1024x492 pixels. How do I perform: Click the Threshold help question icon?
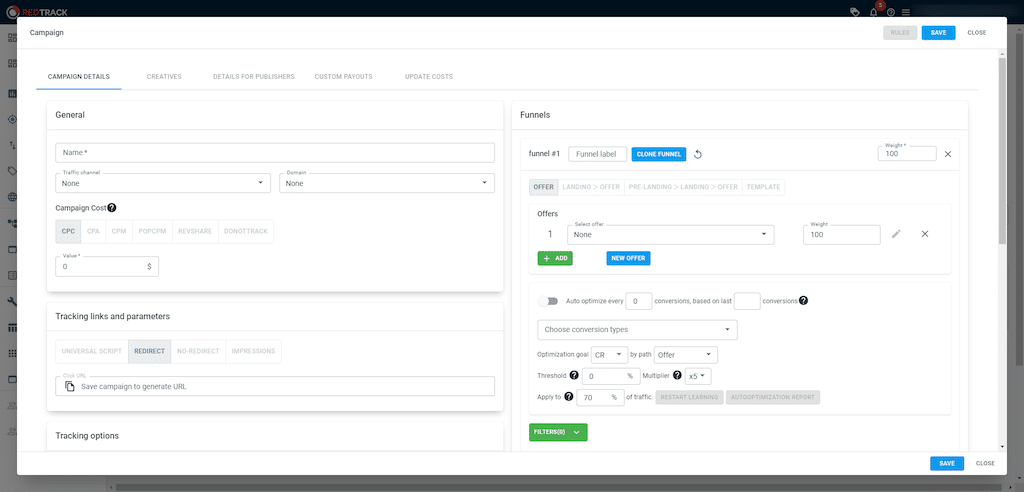[574, 375]
